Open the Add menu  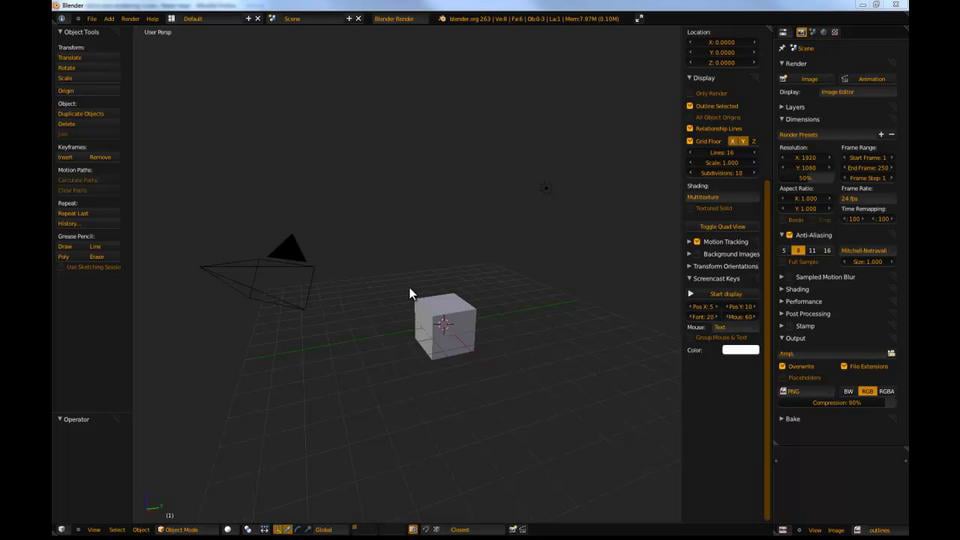pos(109,19)
